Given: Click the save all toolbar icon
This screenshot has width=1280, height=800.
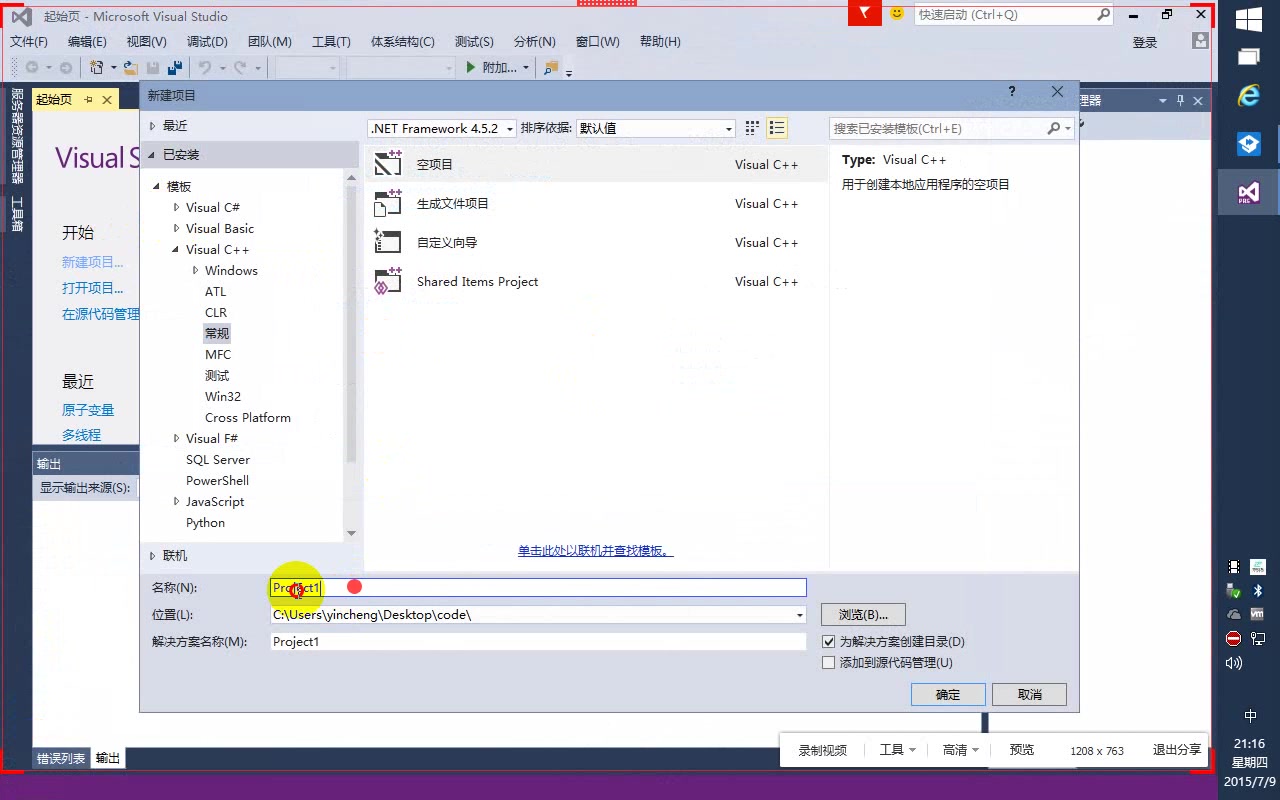Looking at the screenshot, I should coord(175,68).
